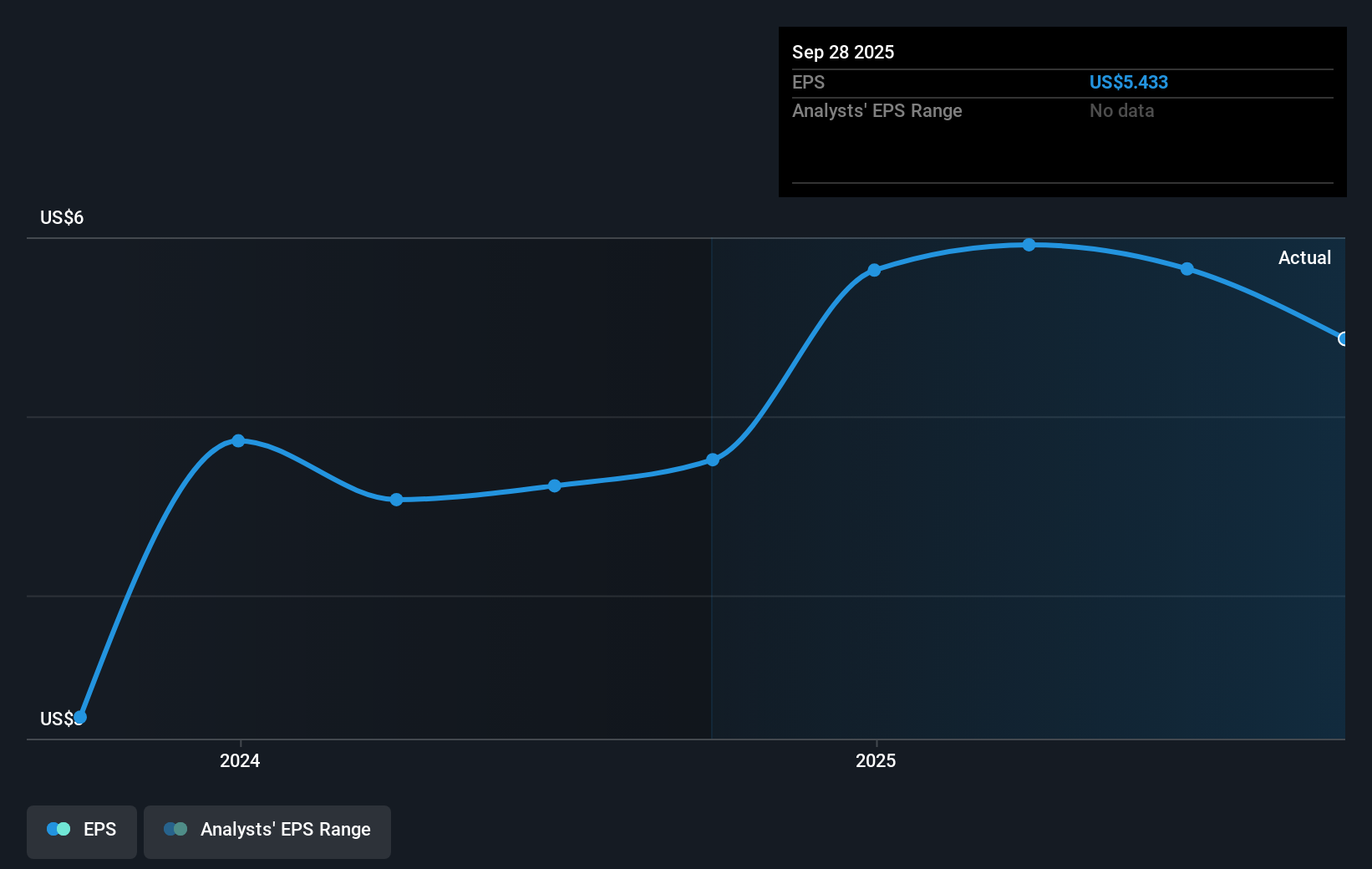Click the 2024 x-axis label
1372x869 pixels.
pos(240,760)
